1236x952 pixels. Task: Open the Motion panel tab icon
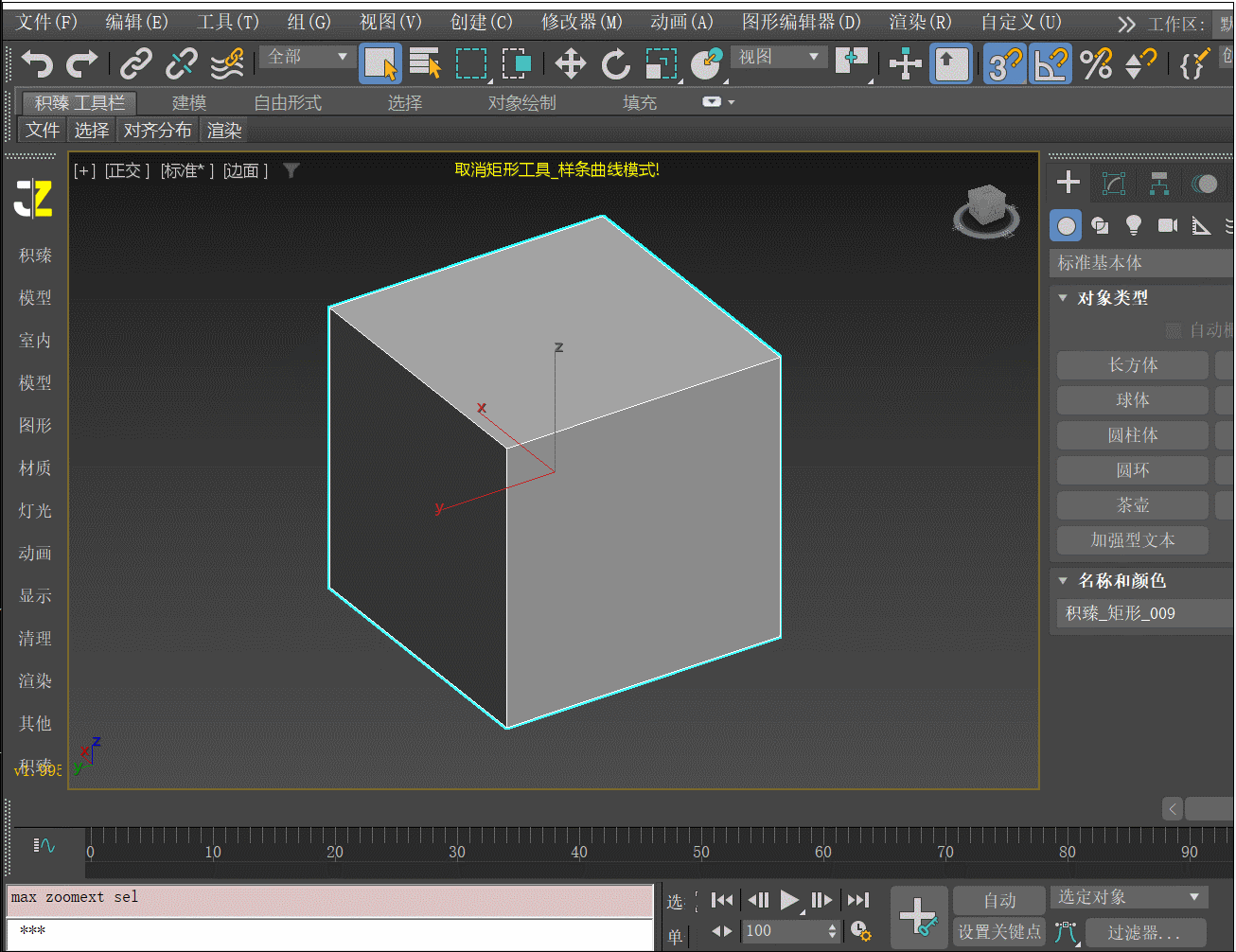(x=1205, y=184)
